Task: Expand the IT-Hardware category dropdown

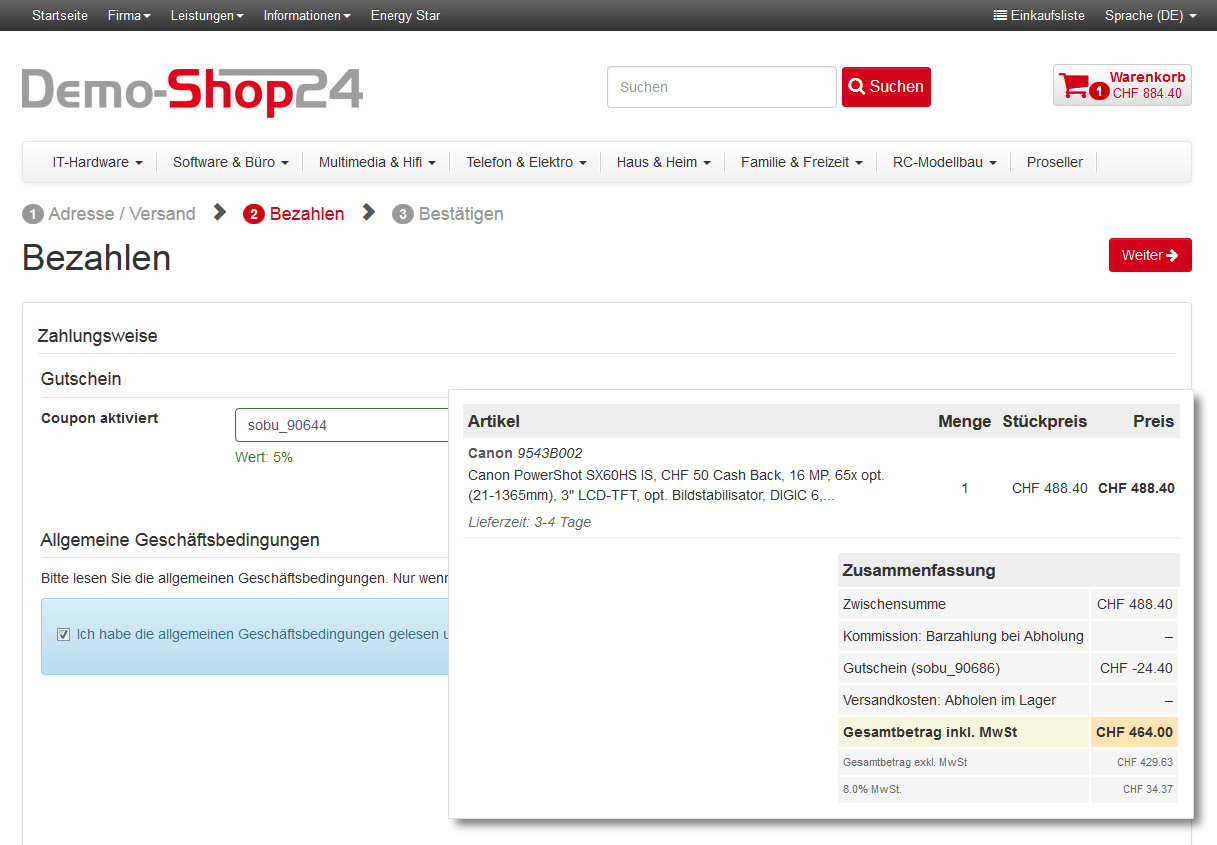Action: click(97, 162)
